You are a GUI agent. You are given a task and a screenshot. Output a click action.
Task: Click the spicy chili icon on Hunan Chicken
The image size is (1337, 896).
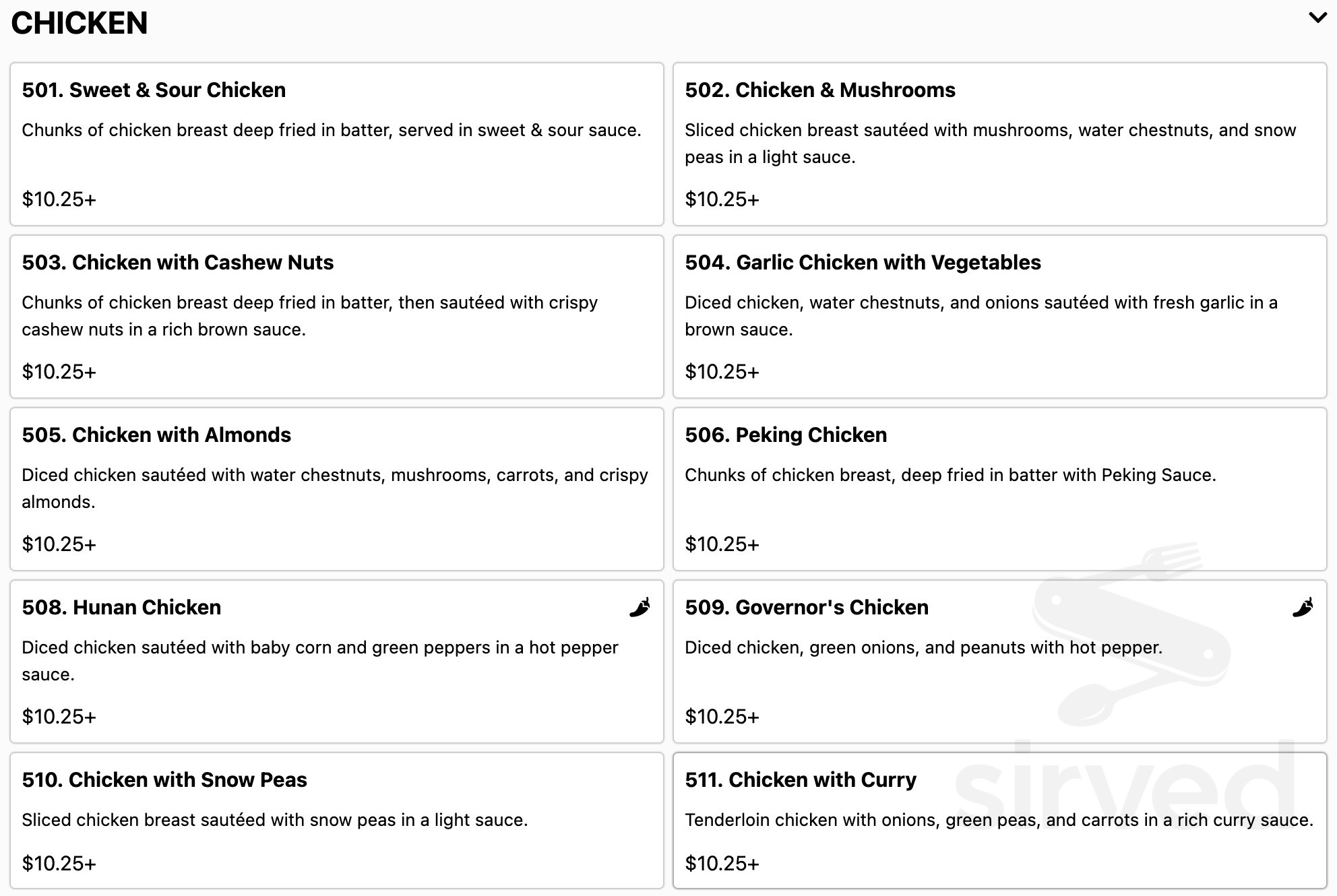[x=640, y=607]
